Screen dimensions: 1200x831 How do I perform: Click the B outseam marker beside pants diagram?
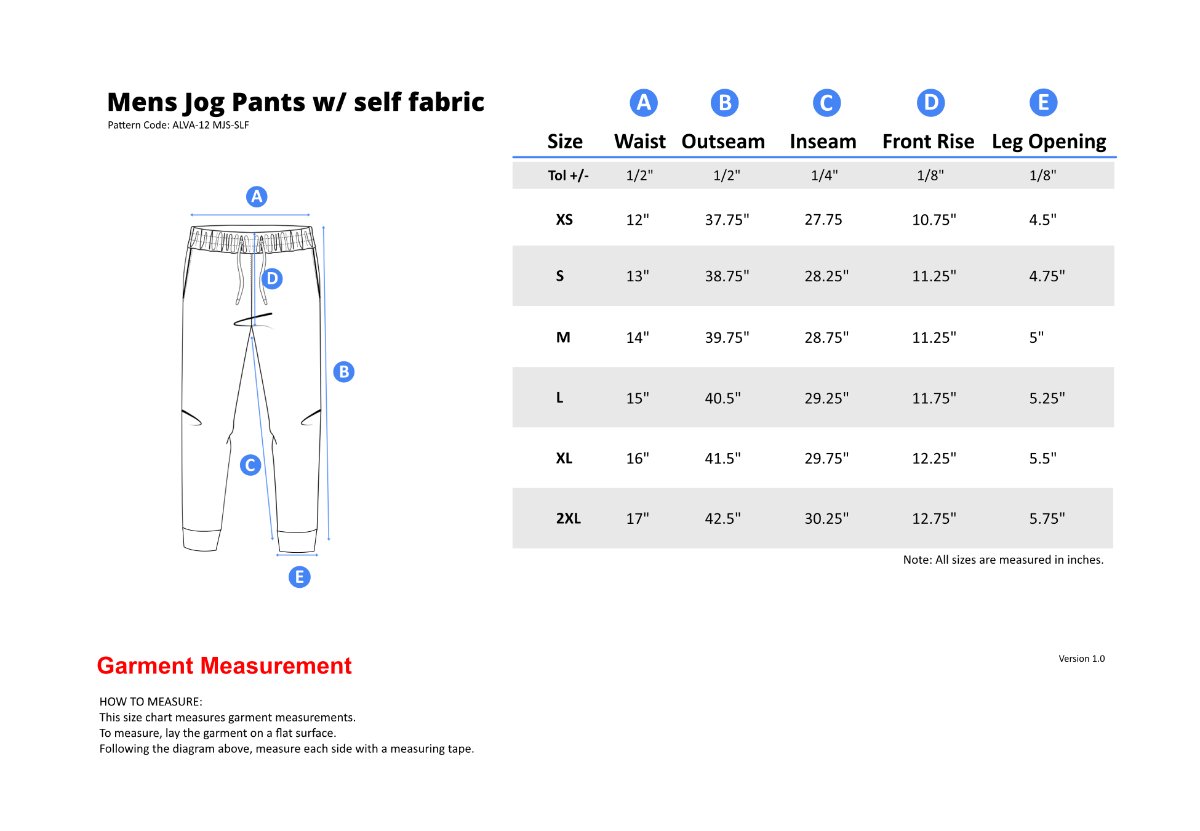[344, 371]
